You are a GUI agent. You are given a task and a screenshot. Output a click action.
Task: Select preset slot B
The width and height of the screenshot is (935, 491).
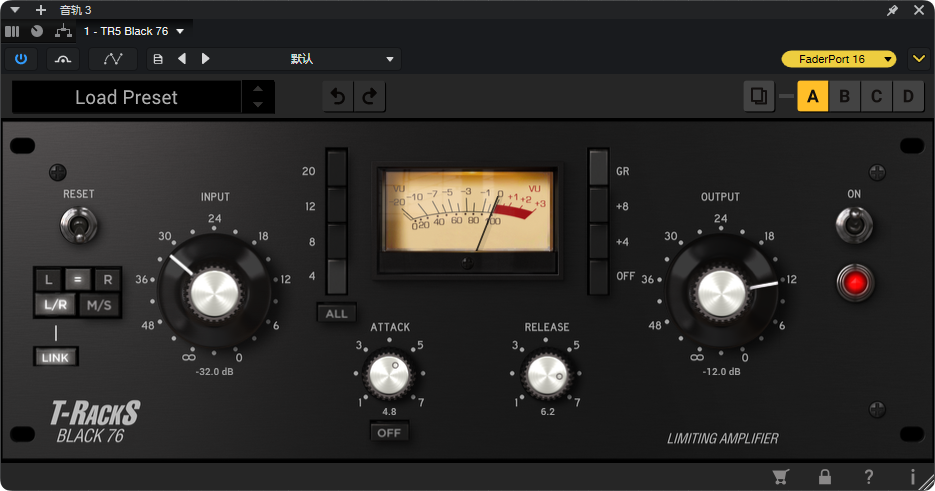[844, 96]
